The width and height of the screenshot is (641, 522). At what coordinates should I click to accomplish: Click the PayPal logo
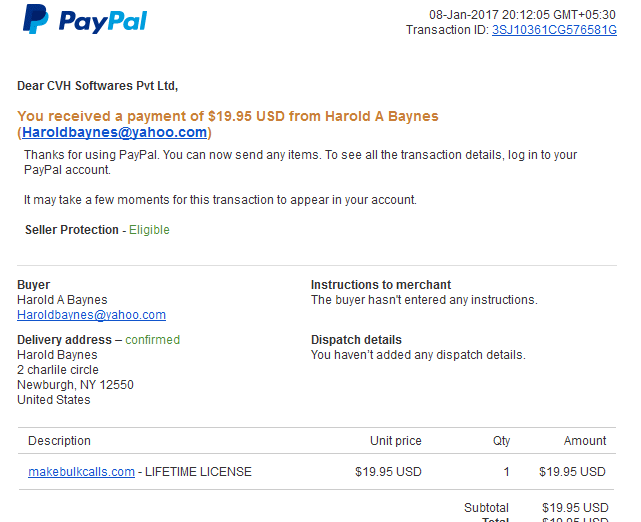(x=85, y=19)
